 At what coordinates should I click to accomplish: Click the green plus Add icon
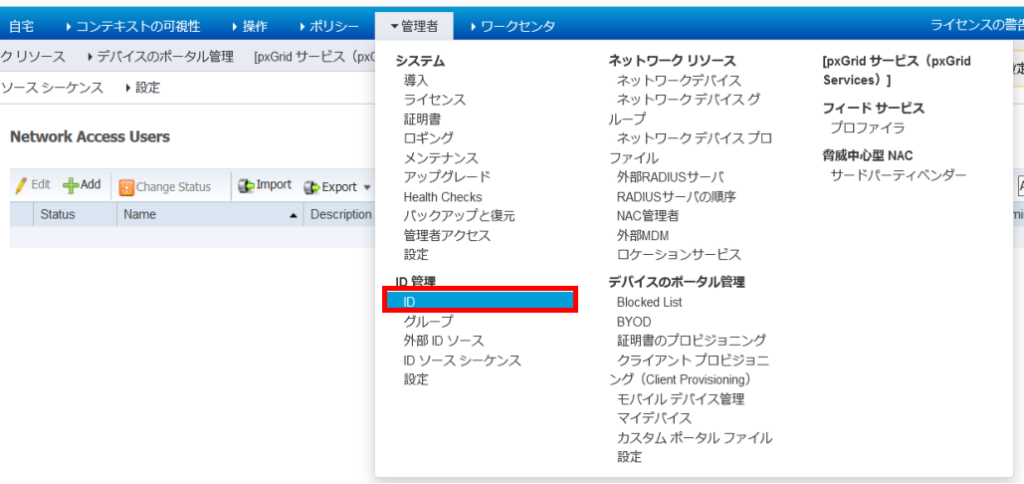71,186
